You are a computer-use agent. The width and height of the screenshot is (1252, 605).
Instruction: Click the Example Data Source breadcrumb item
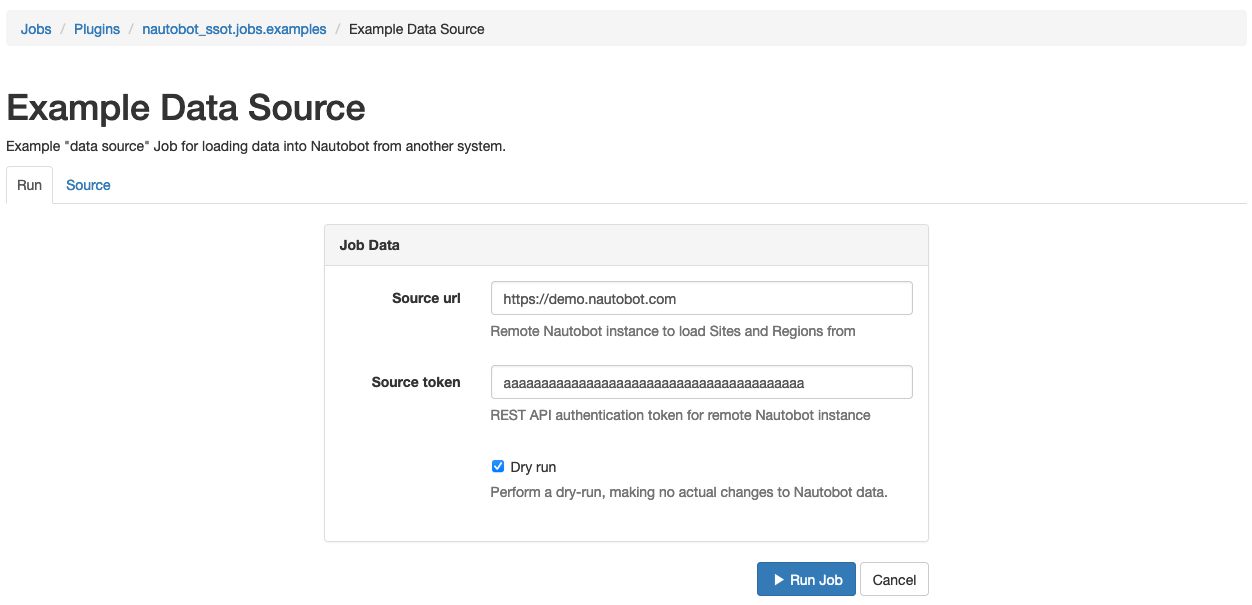point(417,29)
